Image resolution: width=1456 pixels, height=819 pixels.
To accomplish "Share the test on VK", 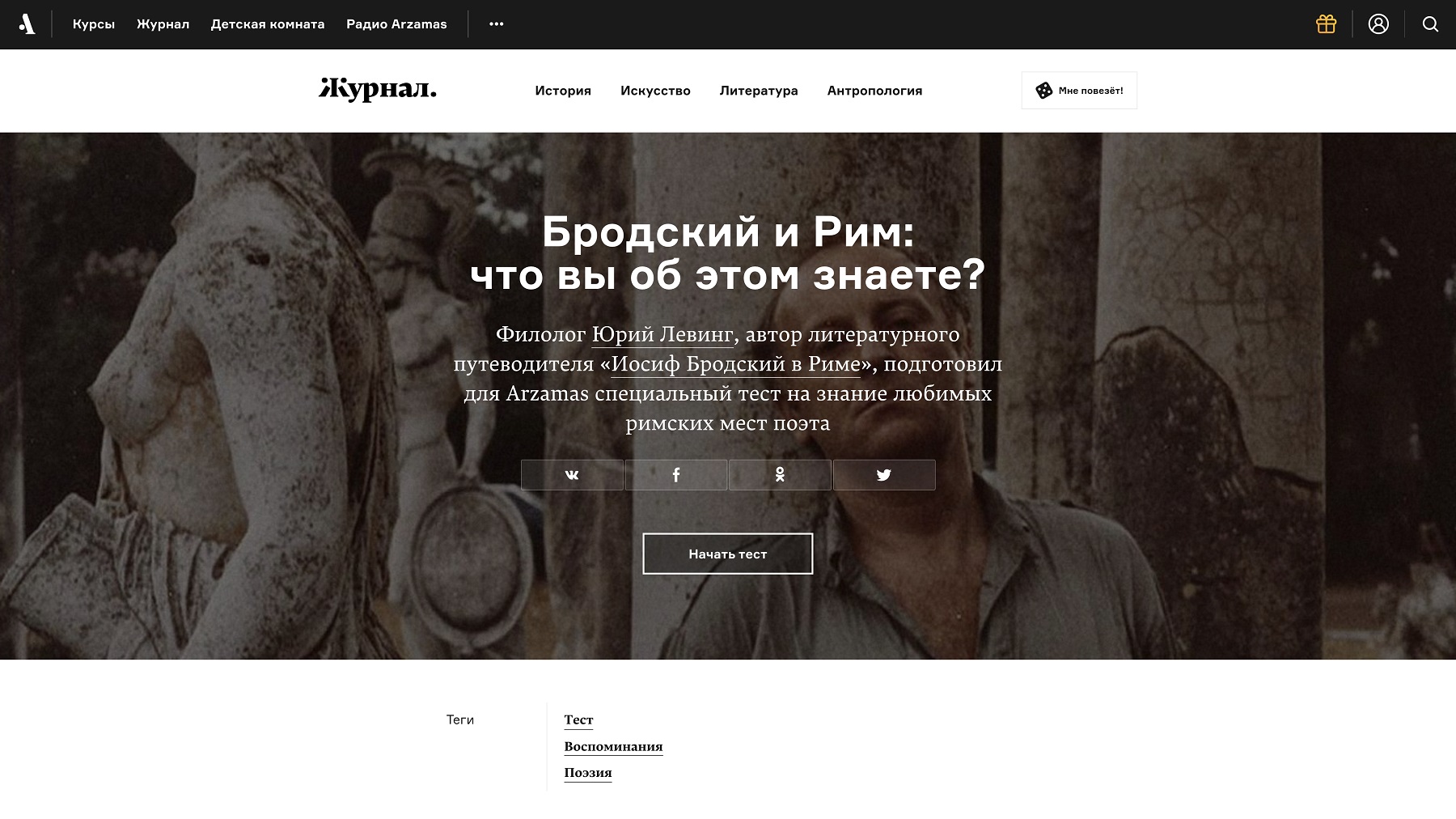I will (572, 475).
